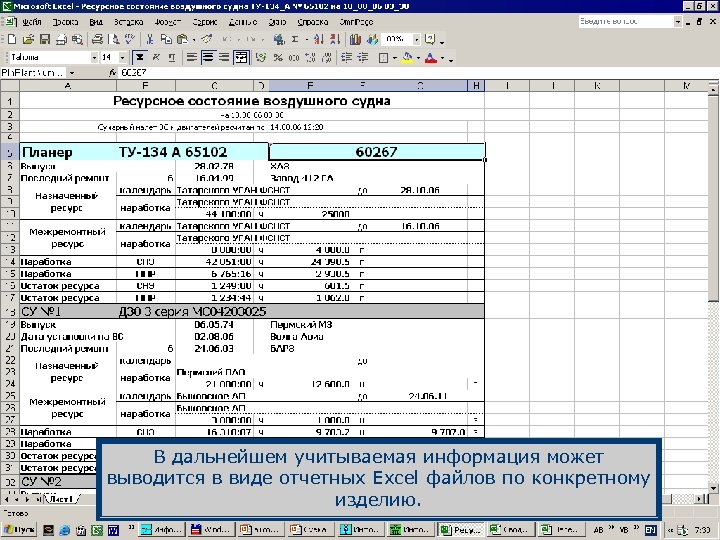Screen dimensions: 720x540
Task: Select row 1 header
Action: click(10, 101)
